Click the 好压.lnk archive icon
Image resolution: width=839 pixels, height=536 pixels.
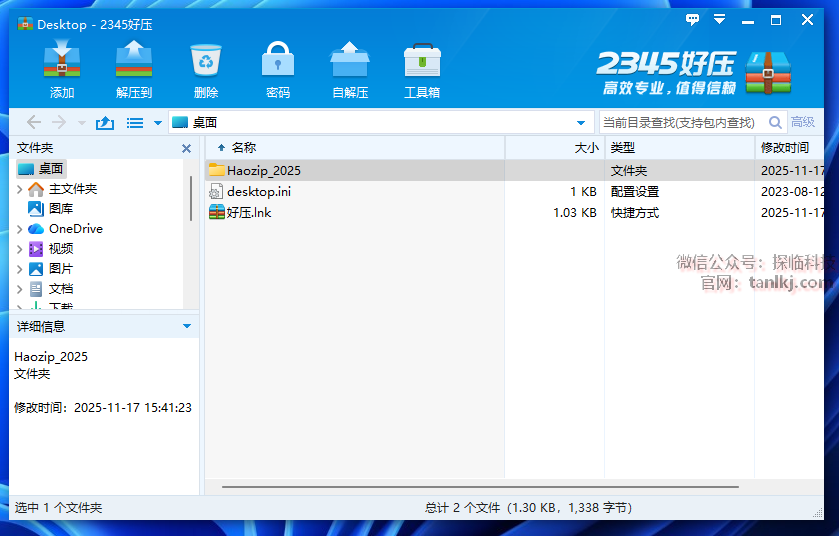217,212
